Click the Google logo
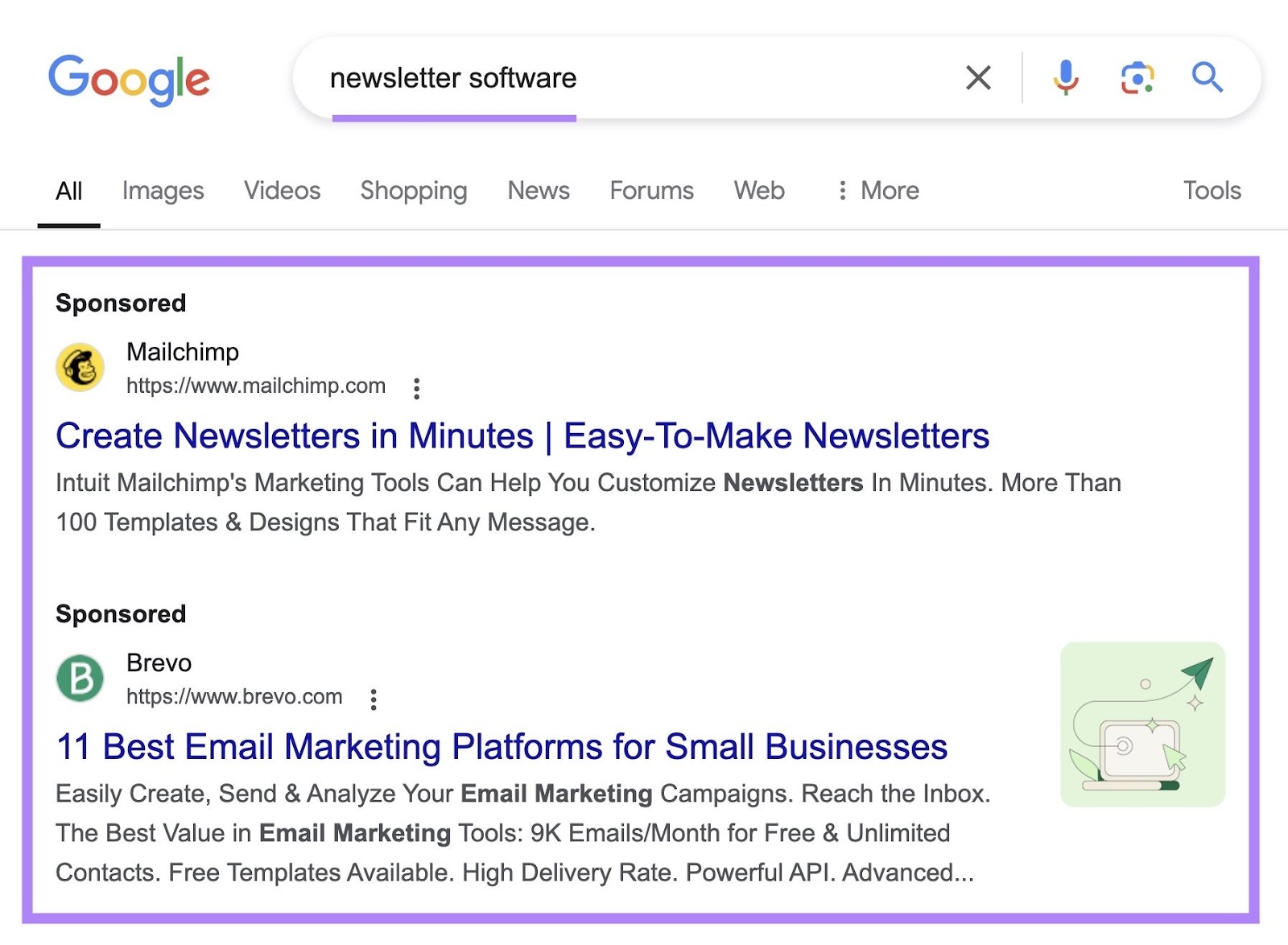 click(129, 78)
